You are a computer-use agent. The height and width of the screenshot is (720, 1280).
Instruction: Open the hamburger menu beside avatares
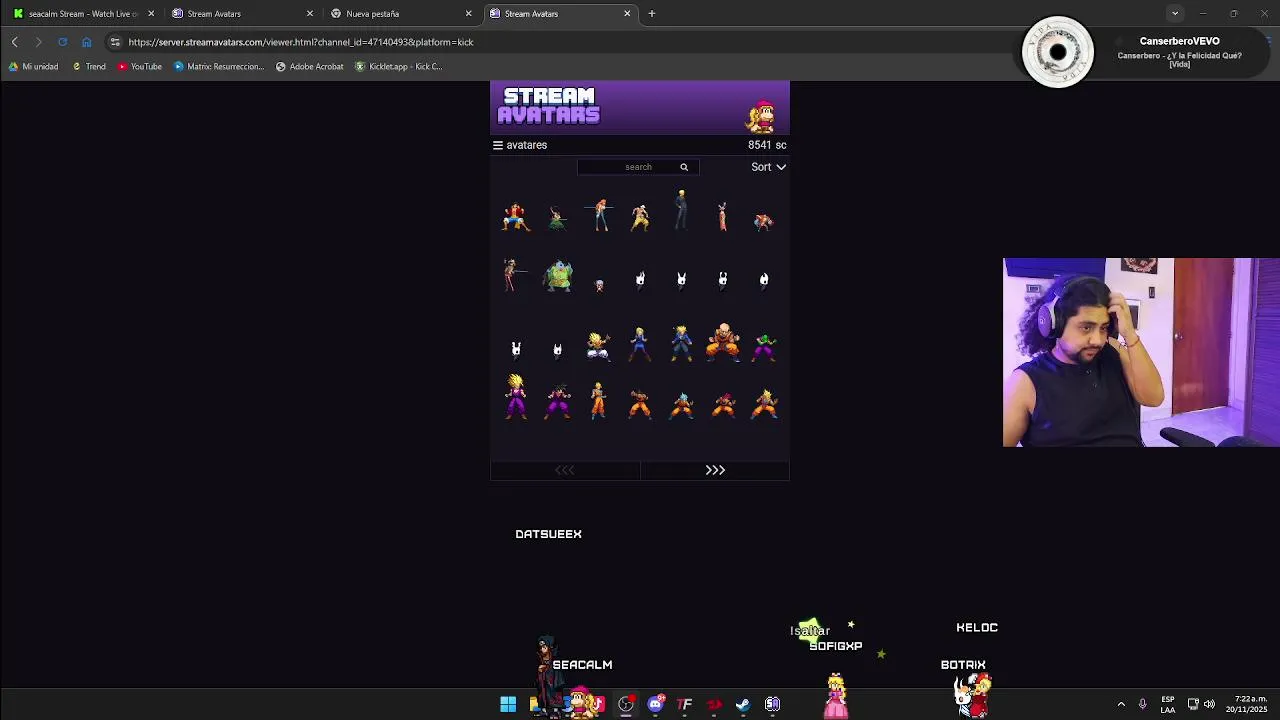[x=497, y=145]
